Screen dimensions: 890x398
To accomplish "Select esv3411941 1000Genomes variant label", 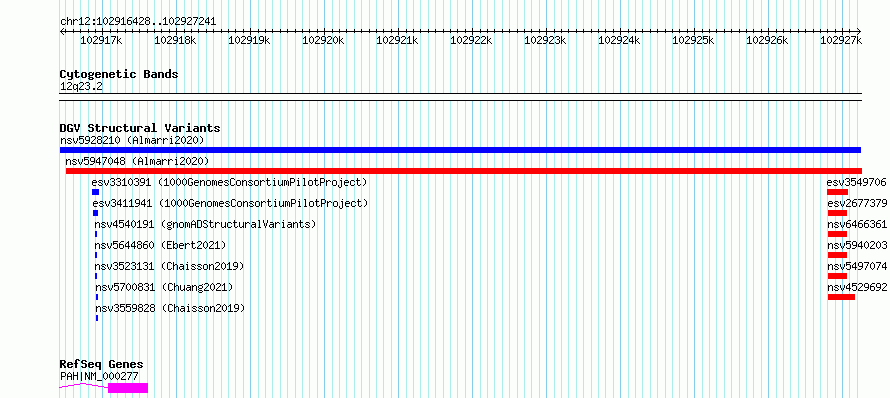I will [230, 203].
